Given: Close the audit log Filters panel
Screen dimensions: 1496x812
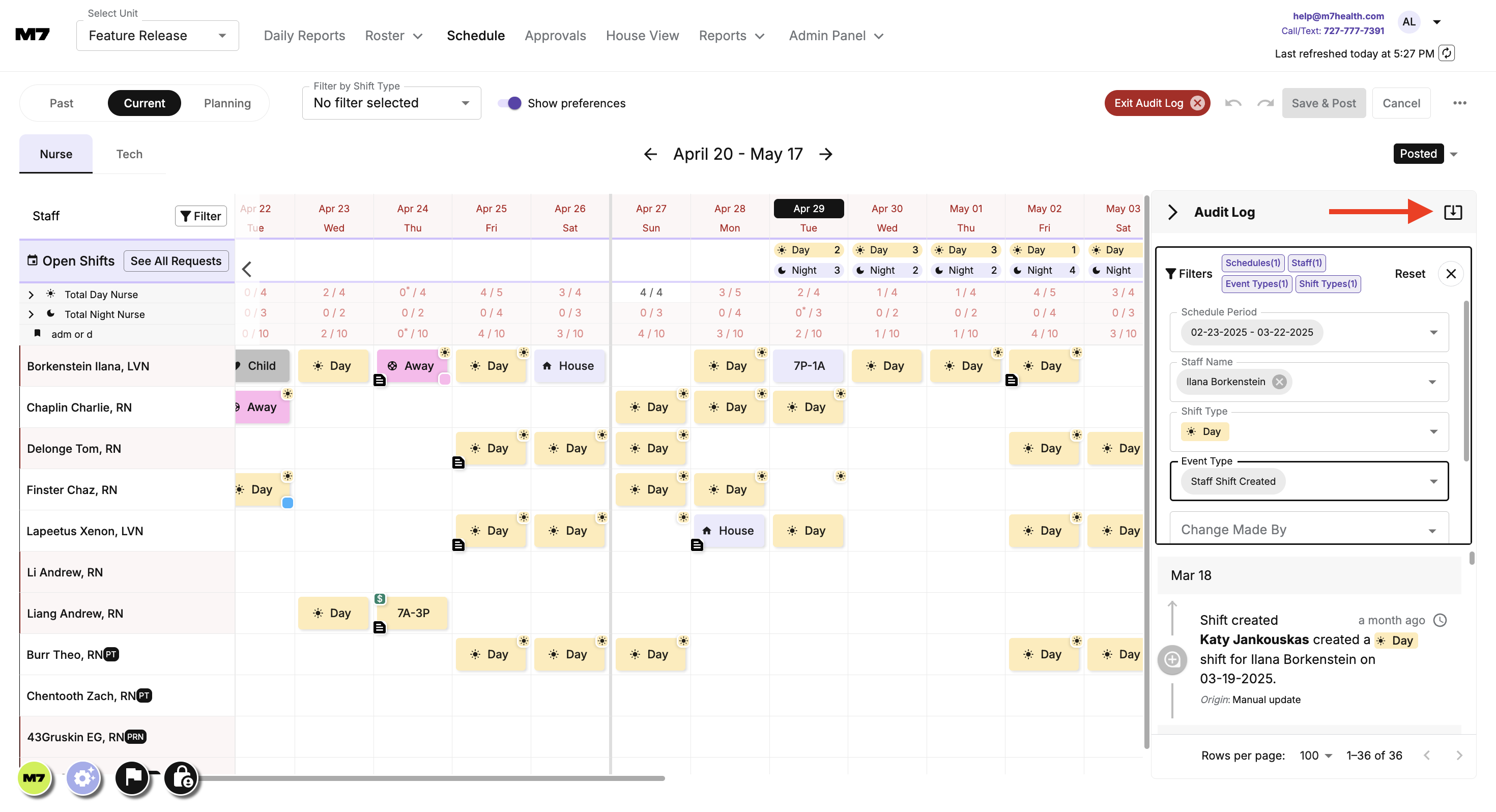Looking at the screenshot, I should [x=1451, y=274].
